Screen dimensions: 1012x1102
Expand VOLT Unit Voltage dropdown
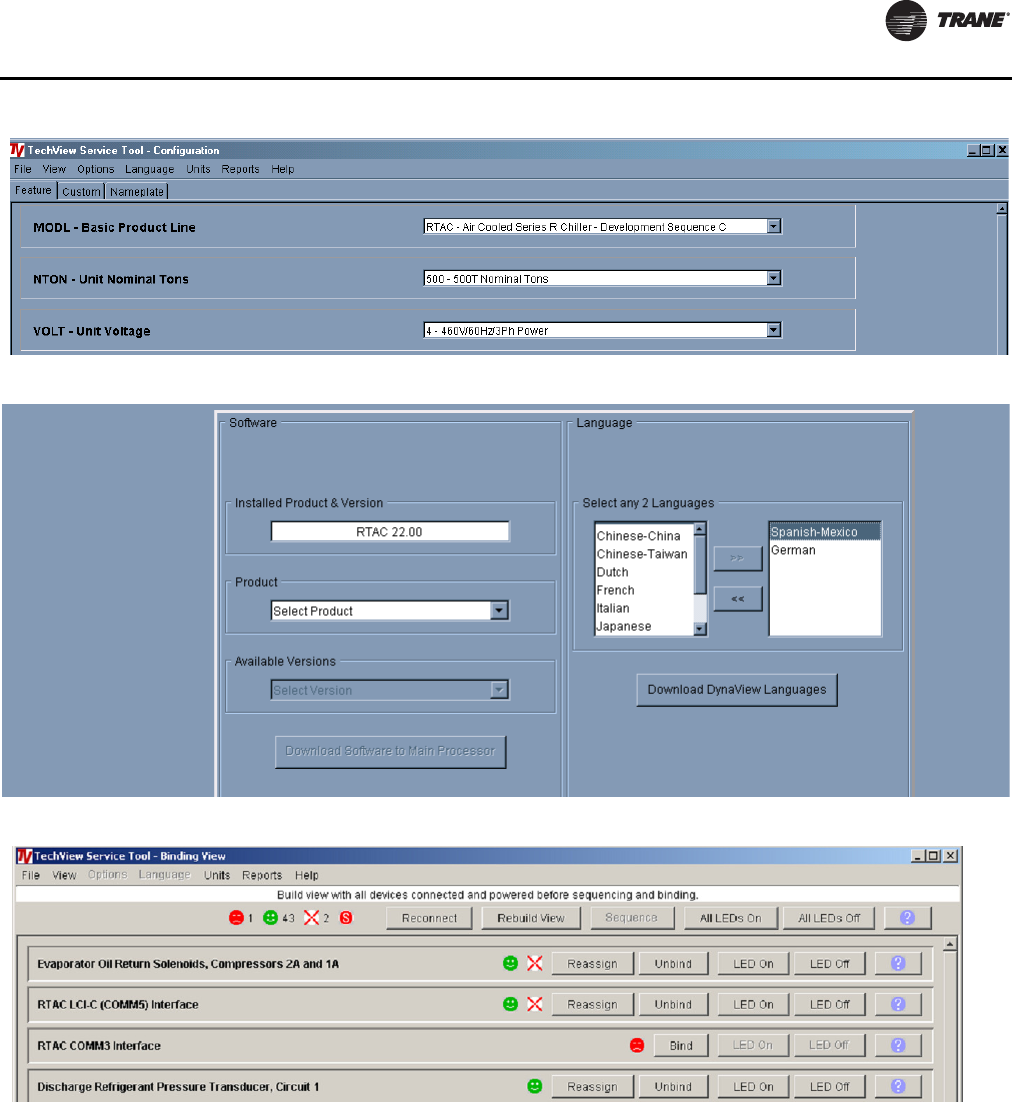point(774,330)
